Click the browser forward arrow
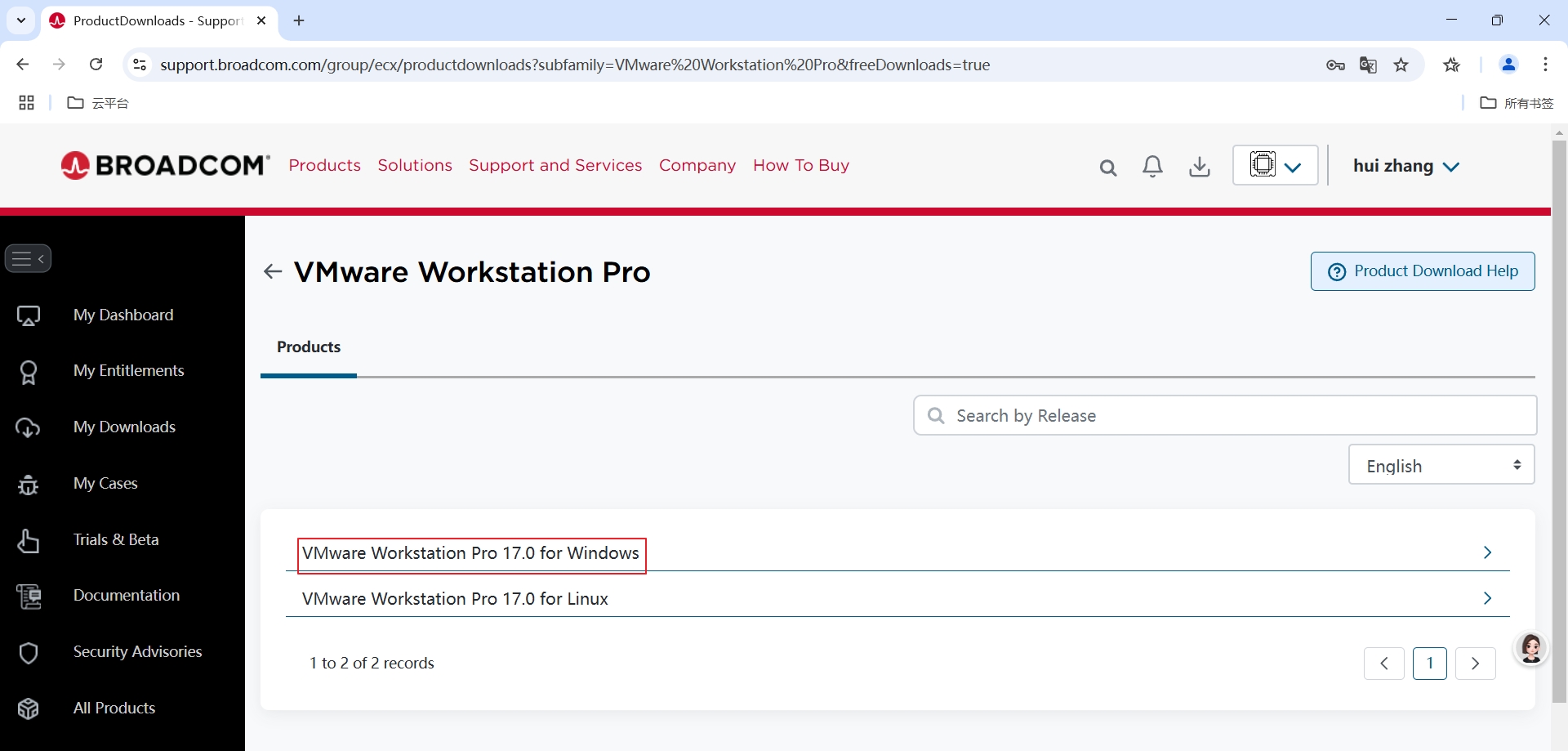The height and width of the screenshot is (751, 1568). pyautogui.click(x=59, y=65)
